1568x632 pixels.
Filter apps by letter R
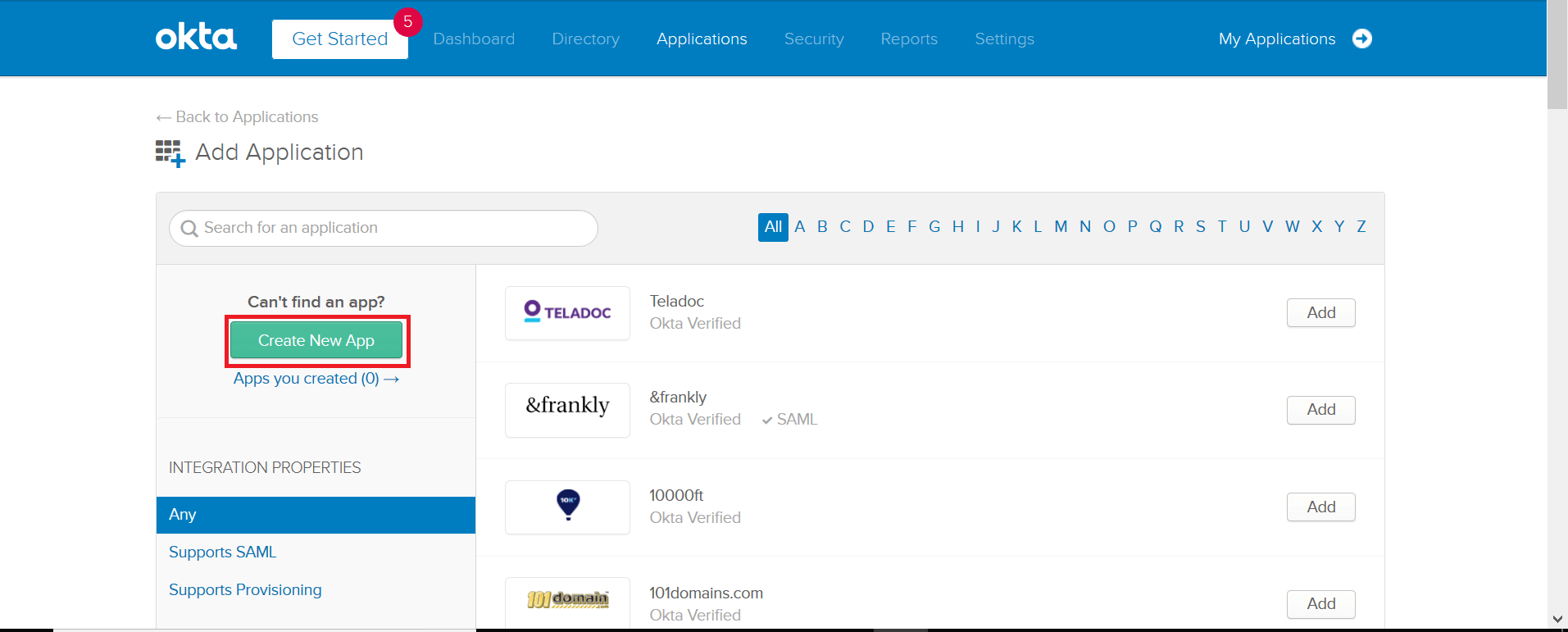[1179, 227]
